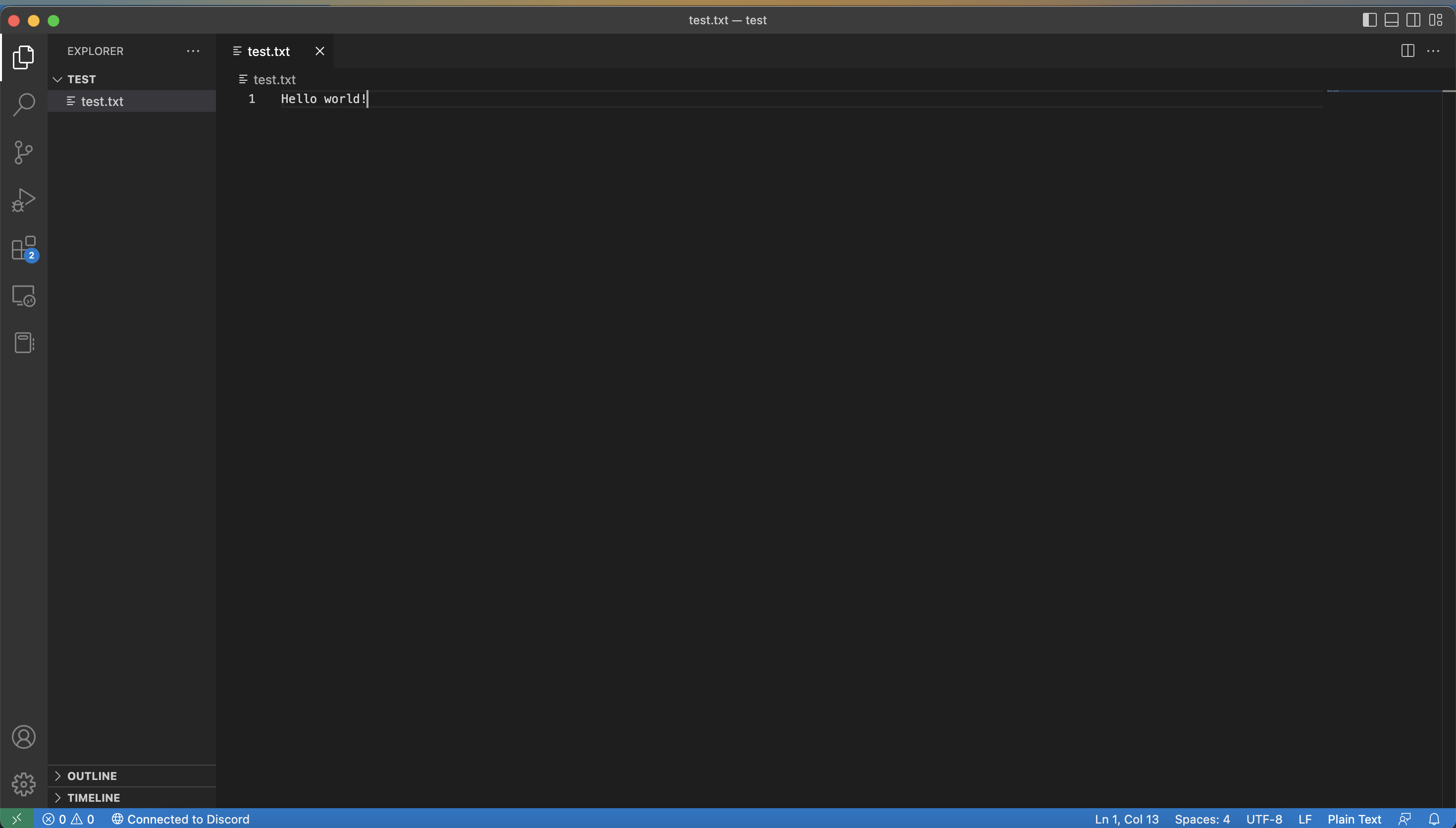Image resolution: width=1456 pixels, height=828 pixels.
Task: Select test.txt in the Explorer tree
Action: pyautogui.click(x=103, y=101)
